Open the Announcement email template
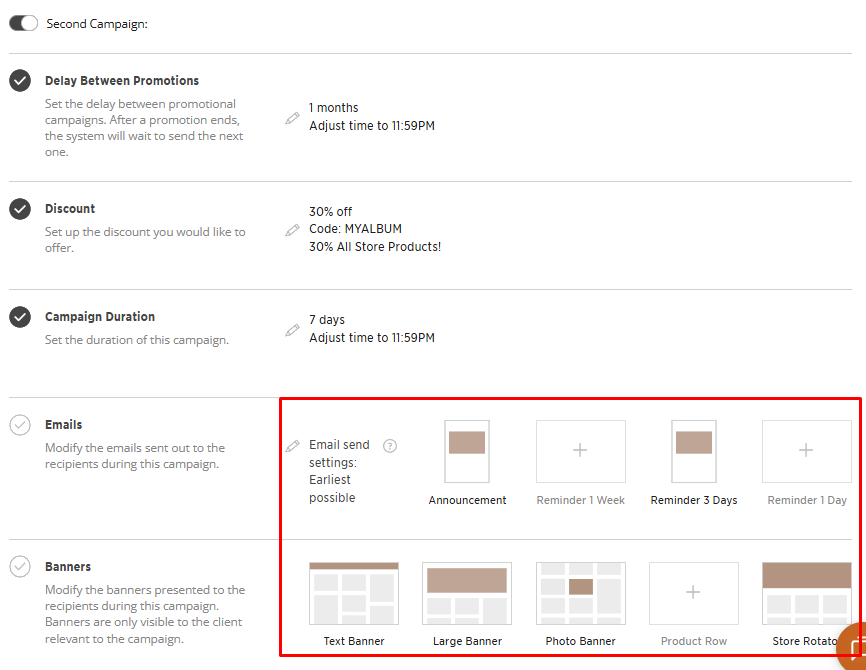Screen dimensions: 866x670 tap(467, 452)
